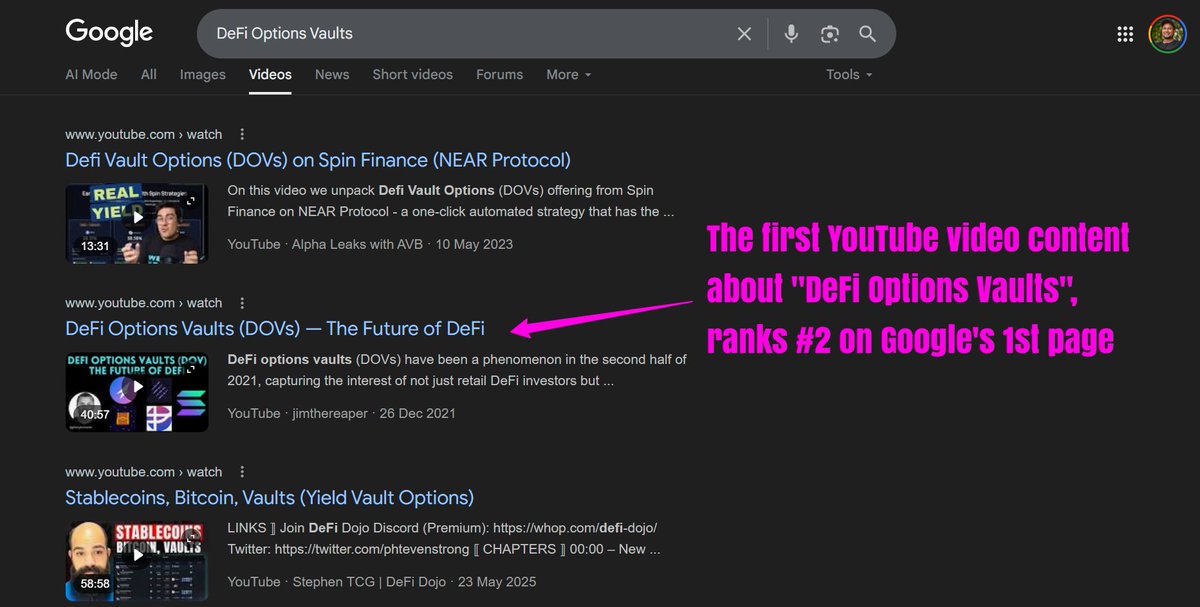
Task: Expand the More search categories dropdown
Action: (x=567, y=74)
